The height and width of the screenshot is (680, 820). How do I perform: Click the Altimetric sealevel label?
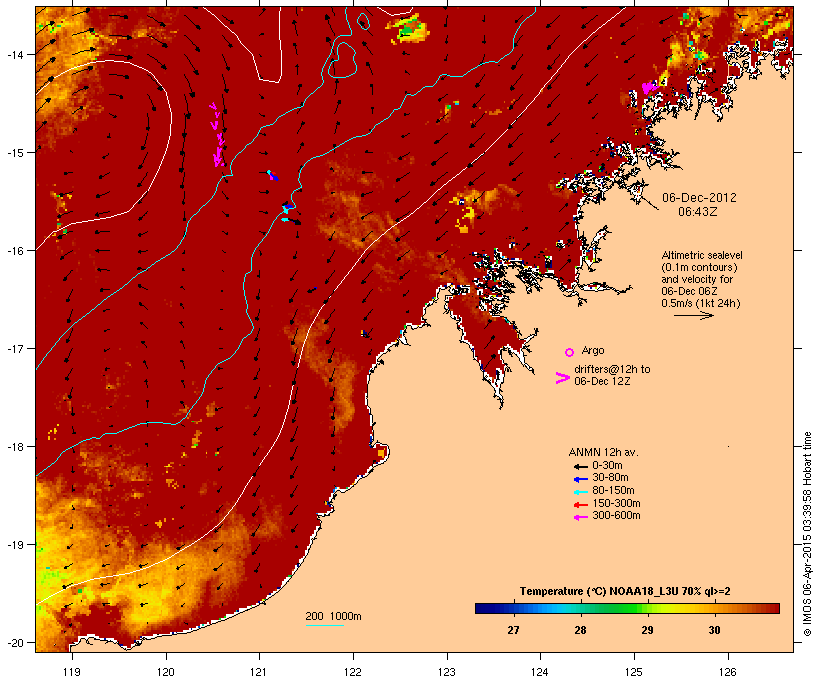(x=702, y=255)
